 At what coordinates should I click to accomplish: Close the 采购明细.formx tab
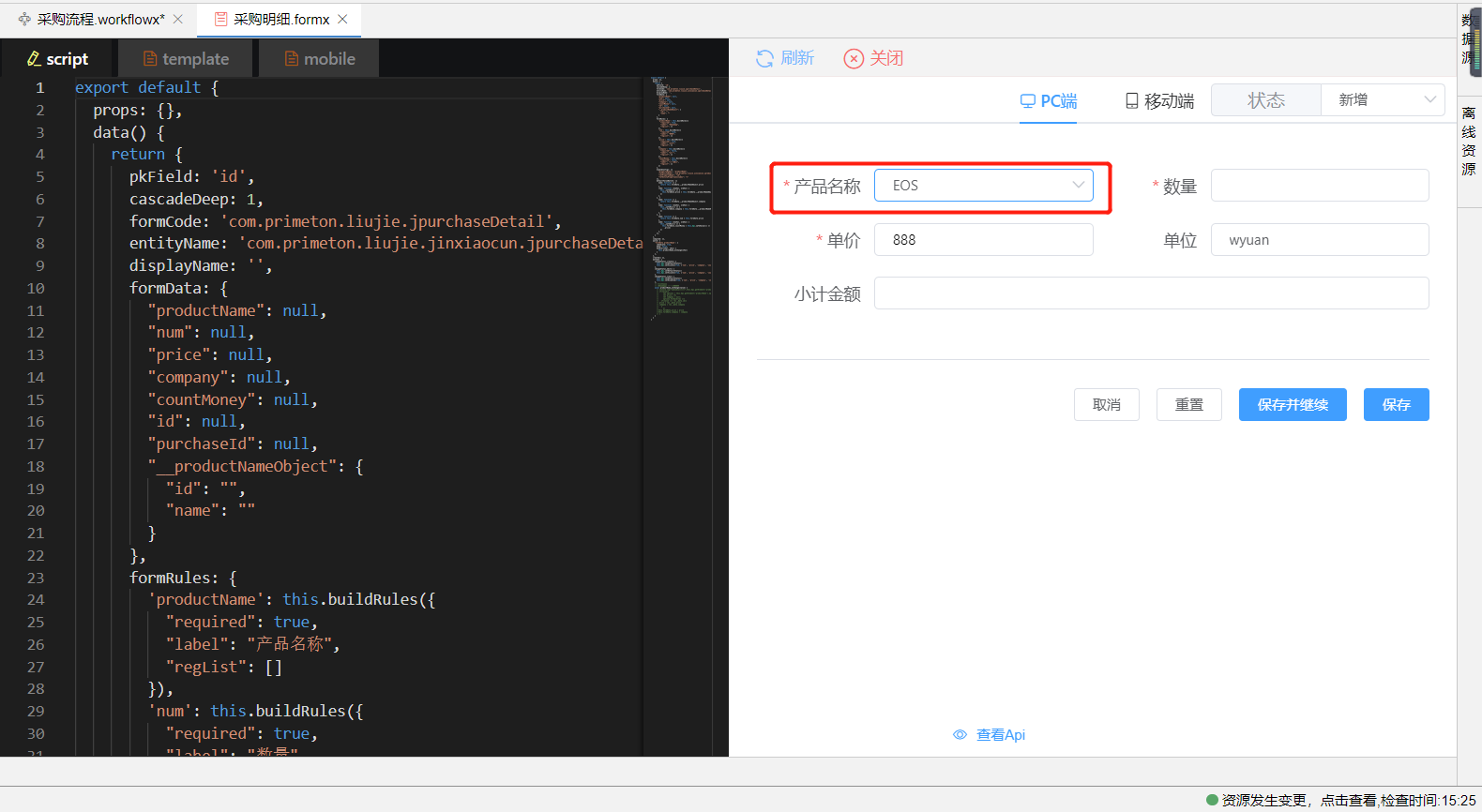click(343, 19)
